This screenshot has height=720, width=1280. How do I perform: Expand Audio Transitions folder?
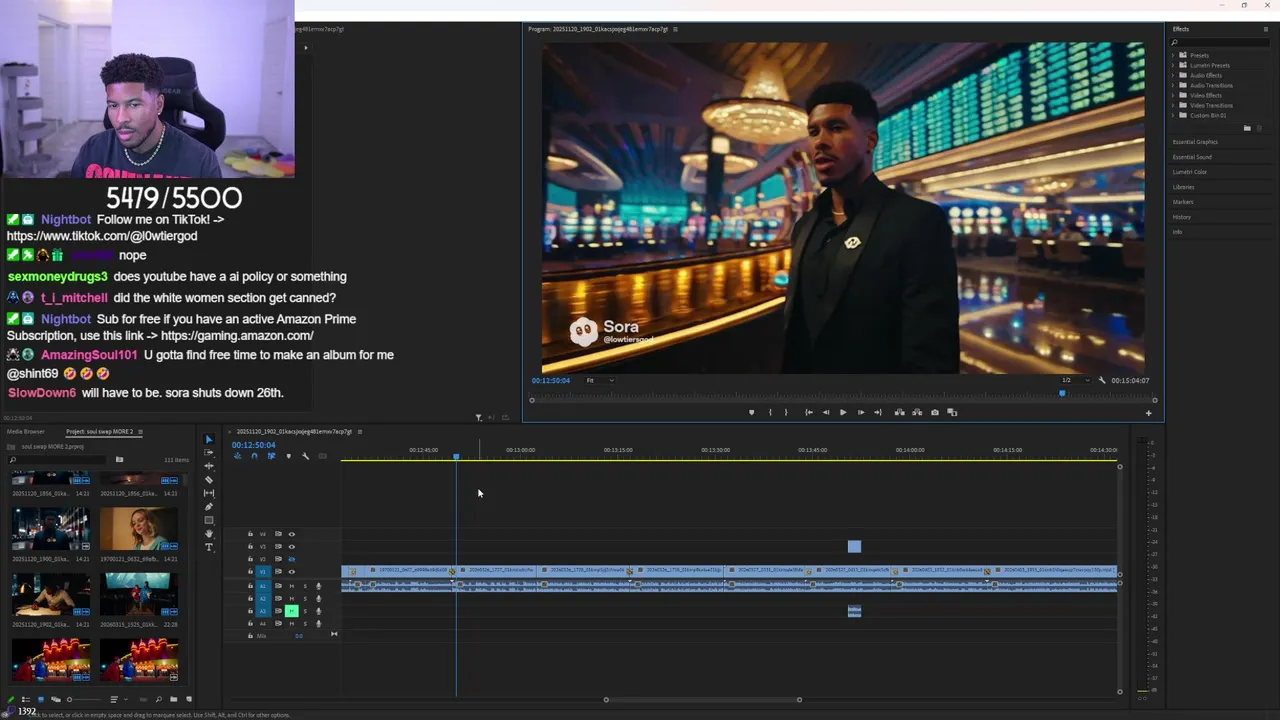[x=1174, y=85]
